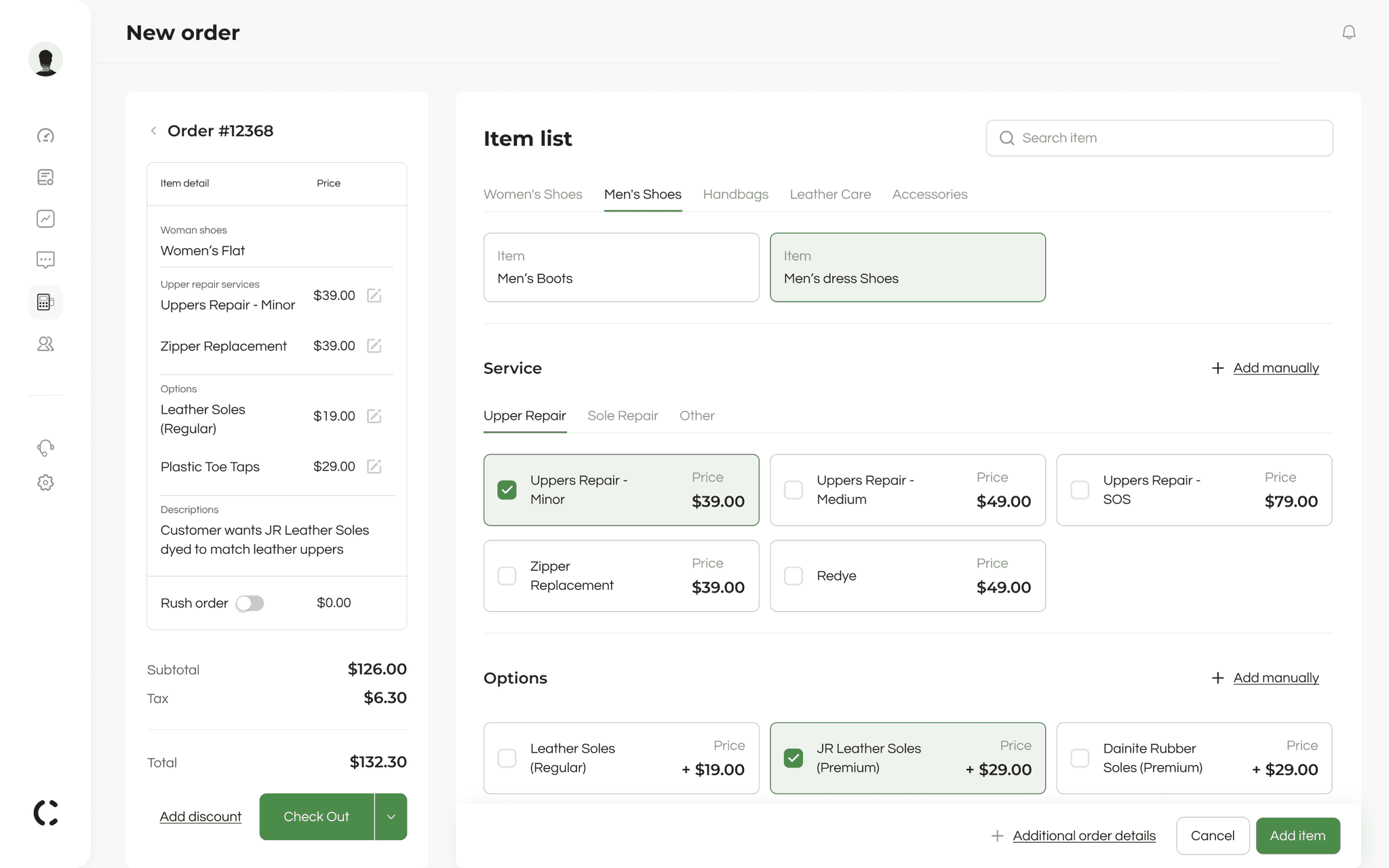The width and height of the screenshot is (1389, 868).
Task: Switch to the Sole Repair tab
Action: tap(622, 416)
